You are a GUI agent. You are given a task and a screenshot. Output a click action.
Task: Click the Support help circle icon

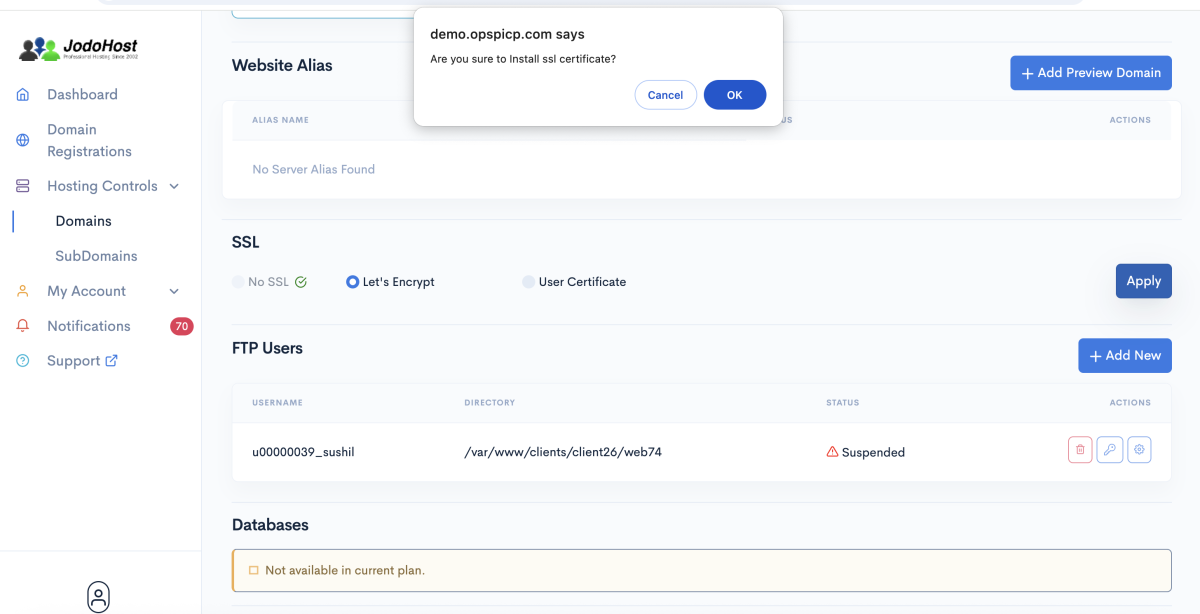point(23,361)
